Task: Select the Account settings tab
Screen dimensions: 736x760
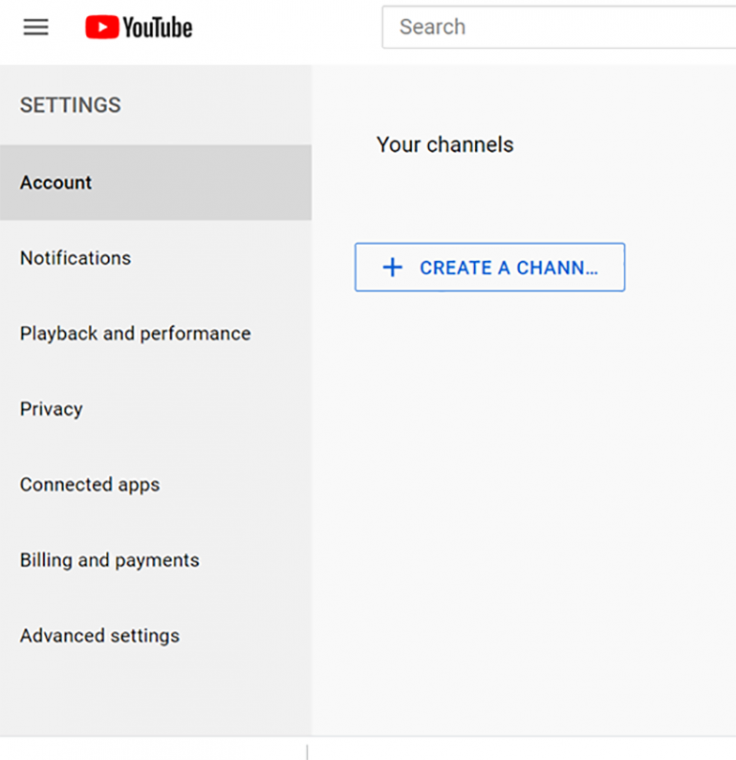Action: (x=156, y=182)
